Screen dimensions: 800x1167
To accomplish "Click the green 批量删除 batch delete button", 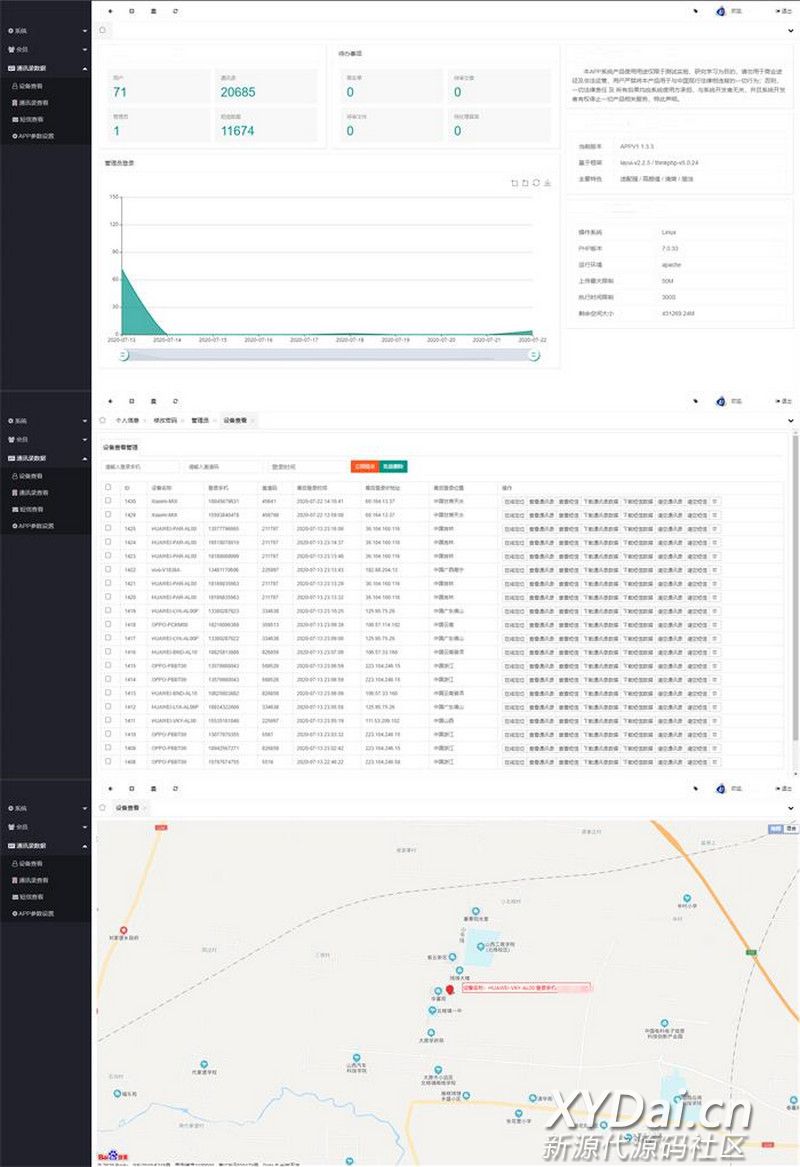I will click(x=393, y=467).
